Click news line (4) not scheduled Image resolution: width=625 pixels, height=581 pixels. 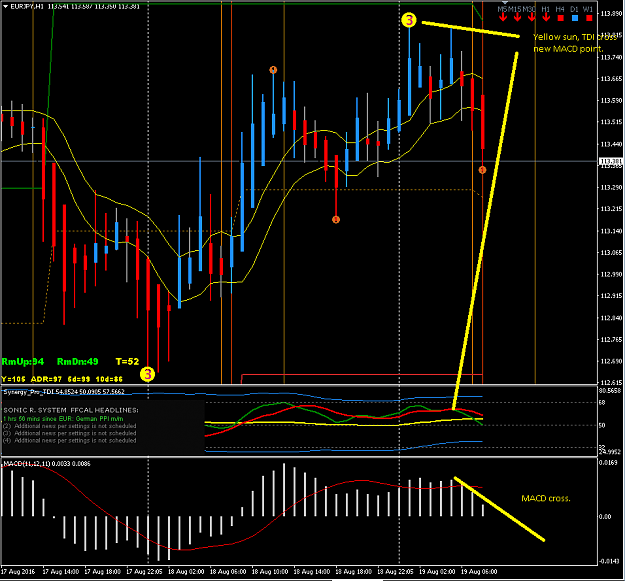[x=70, y=440]
